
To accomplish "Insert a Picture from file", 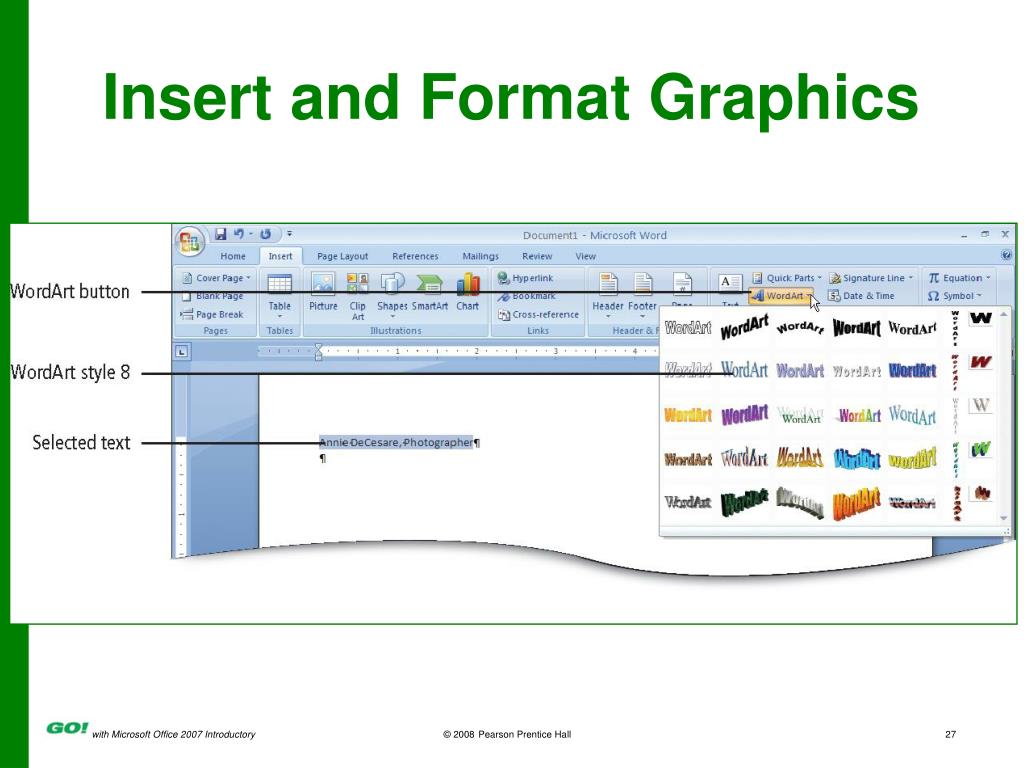I will click(323, 294).
